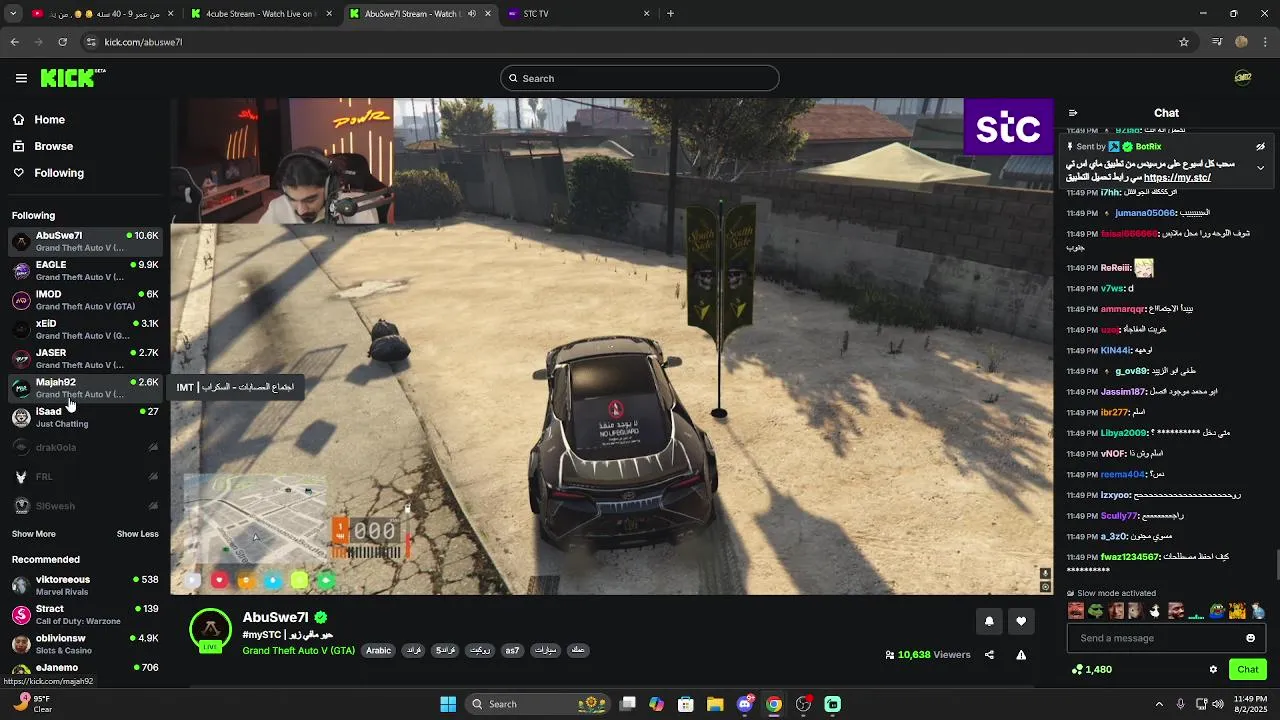
Task: Expand the list with Show More
Action: pos(34,534)
